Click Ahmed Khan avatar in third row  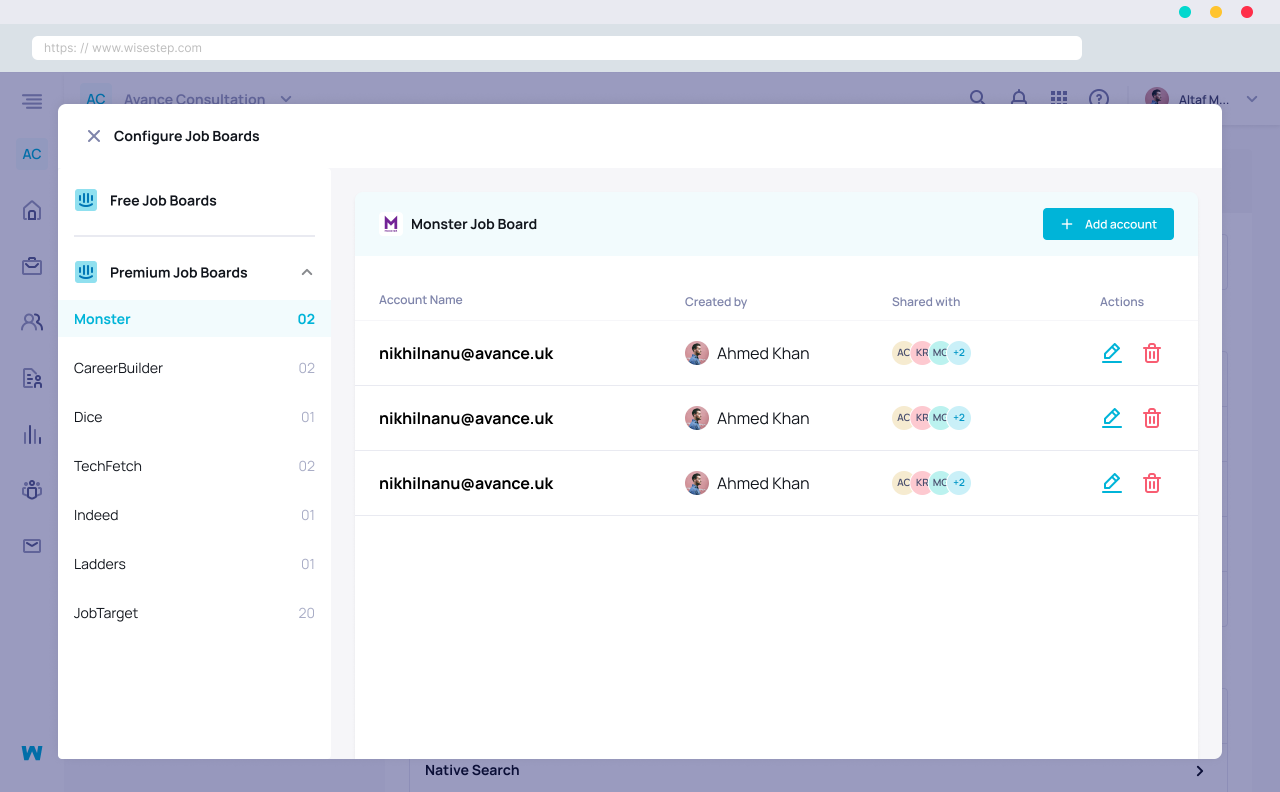point(697,483)
